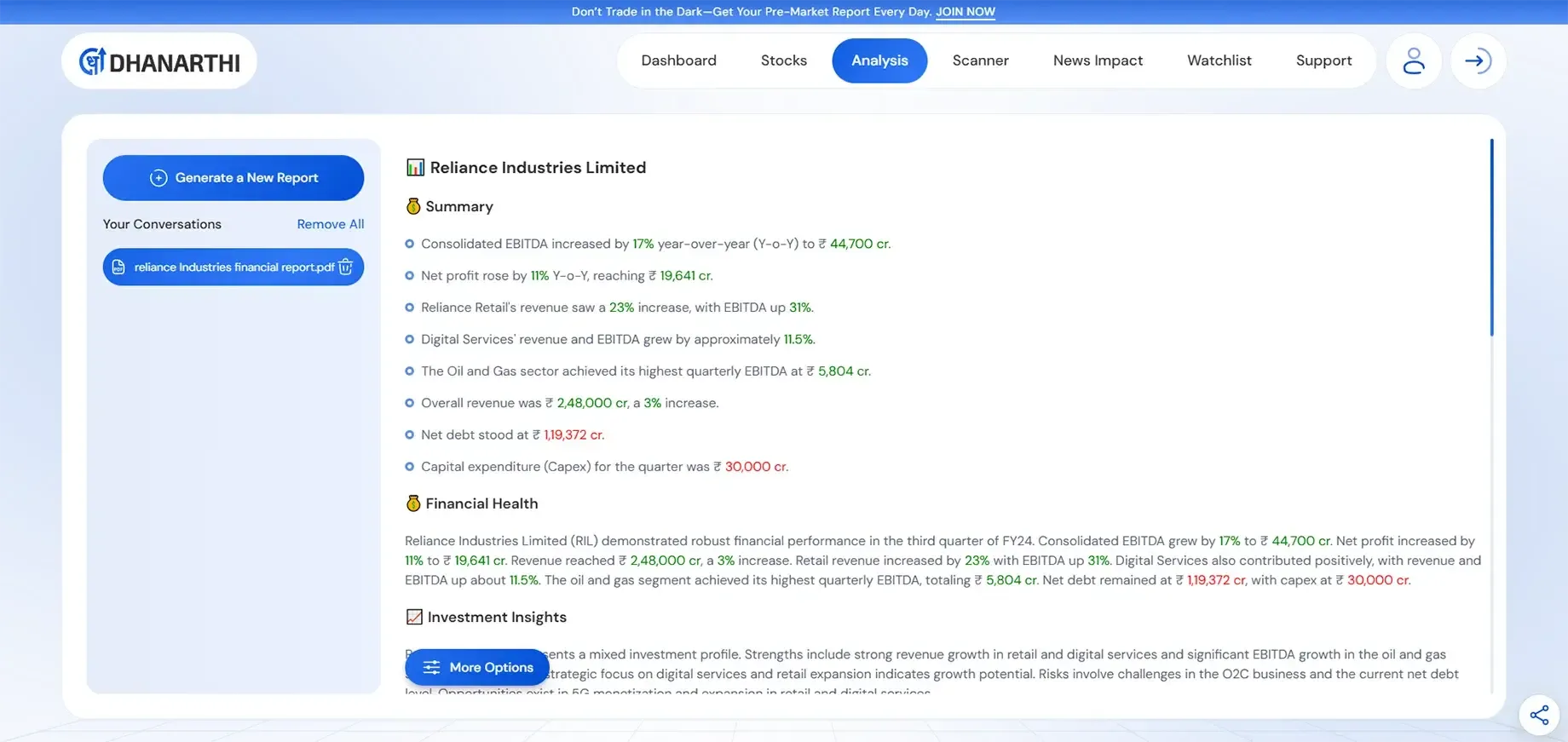View the Watchlist tab
Image resolution: width=1568 pixels, height=742 pixels.
[1219, 60]
